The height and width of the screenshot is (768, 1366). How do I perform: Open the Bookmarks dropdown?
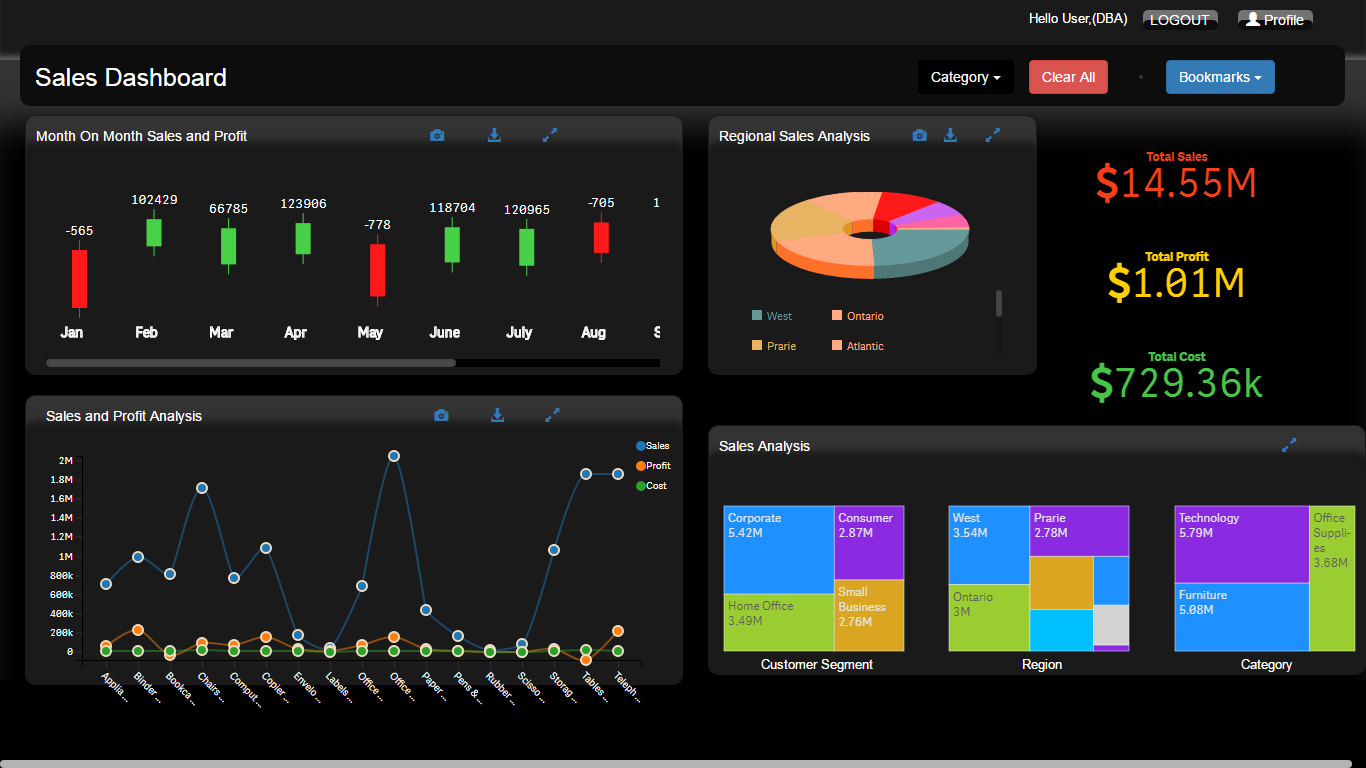click(x=1219, y=77)
